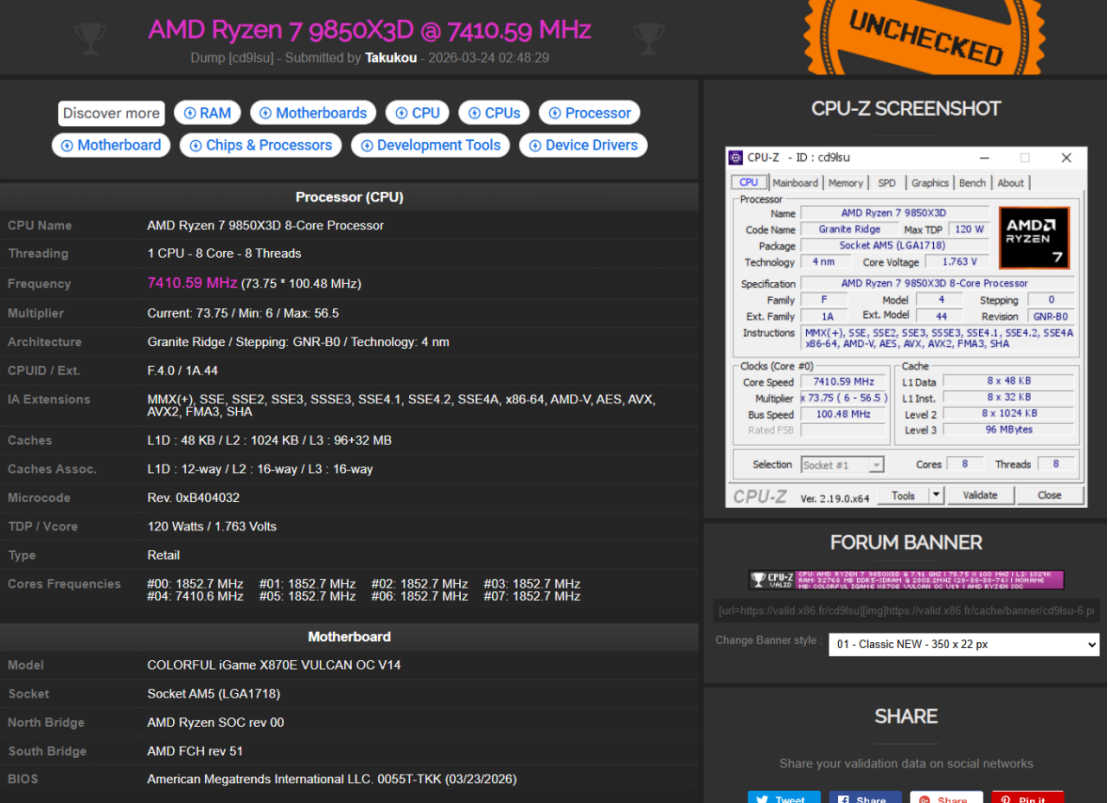Open the CPUs tag link
The height and width of the screenshot is (803, 1108).
[x=494, y=113]
